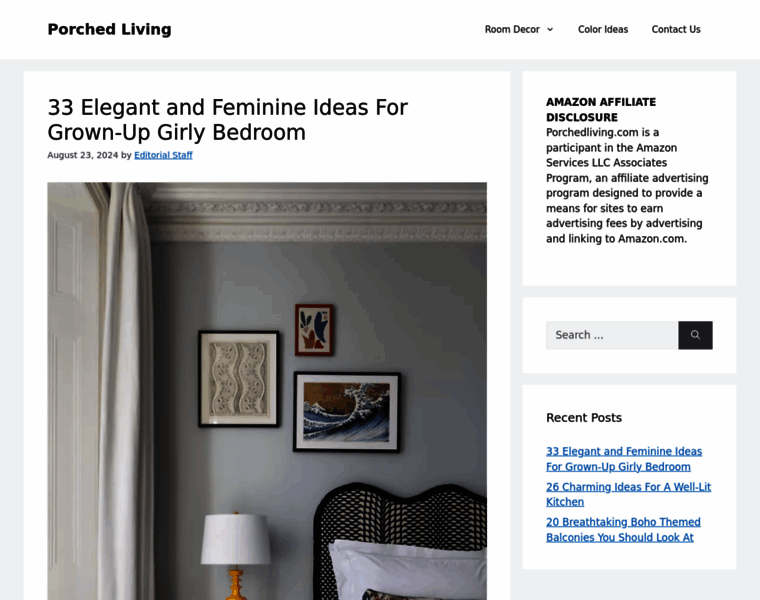Click the bedroom featured image
Image resolution: width=760 pixels, height=600 pixels.
267,391
